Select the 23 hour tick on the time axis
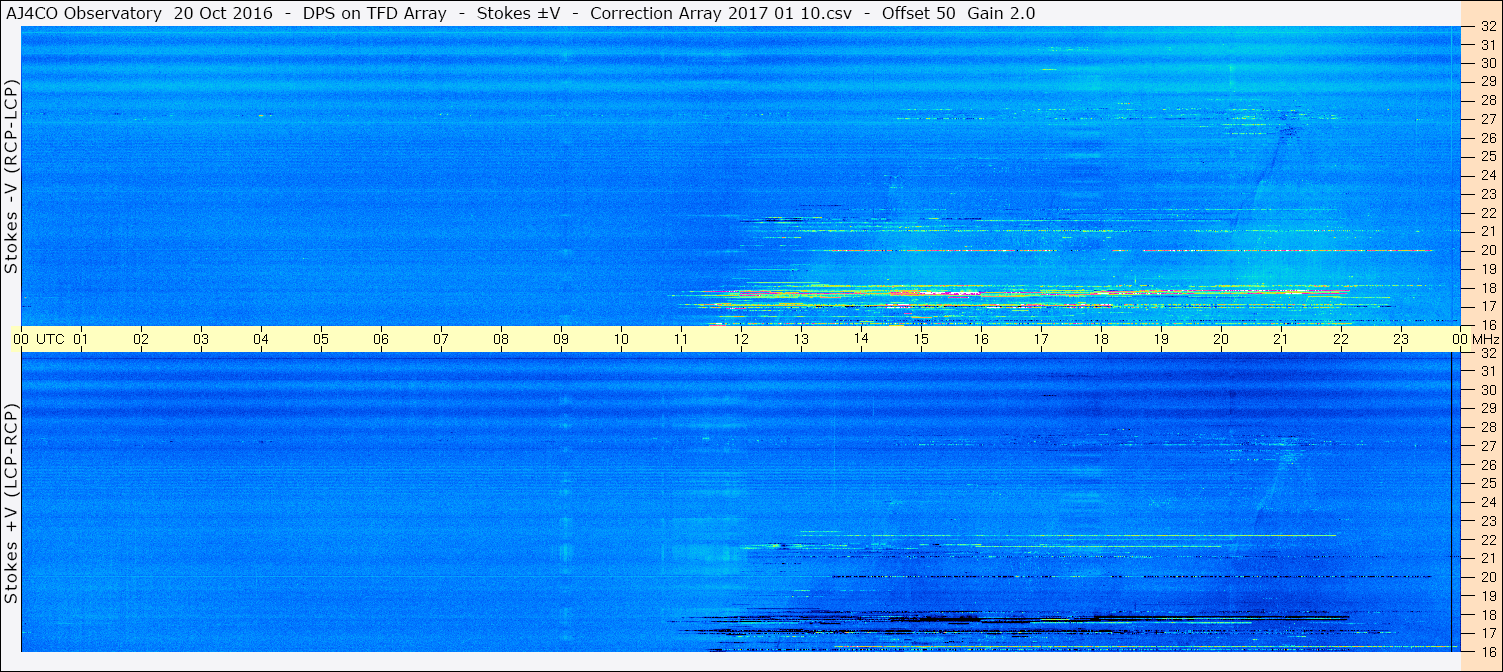Image resolution: width=1503 pixels, height=672 pixels. coord(1401,339)
